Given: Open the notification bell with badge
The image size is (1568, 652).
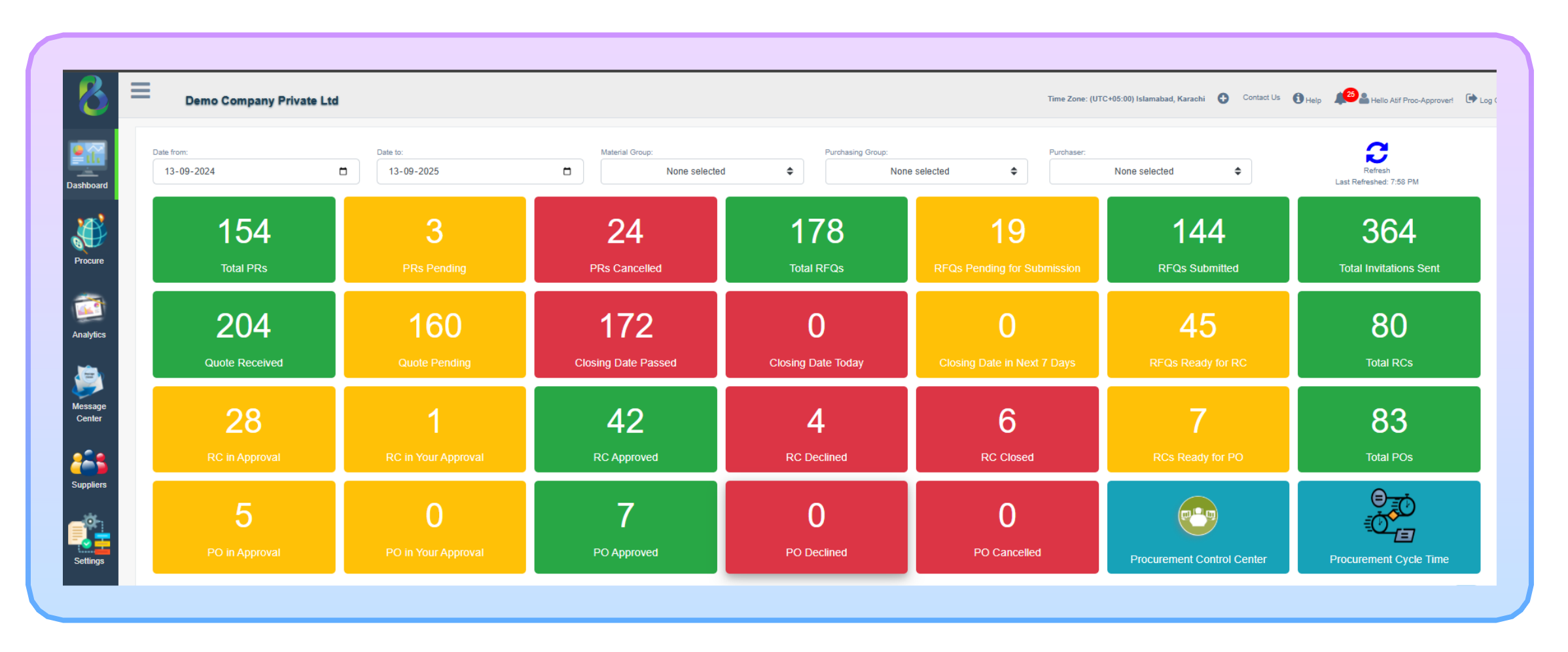Looking at the screenshot, I should (x=1341, y=99).
